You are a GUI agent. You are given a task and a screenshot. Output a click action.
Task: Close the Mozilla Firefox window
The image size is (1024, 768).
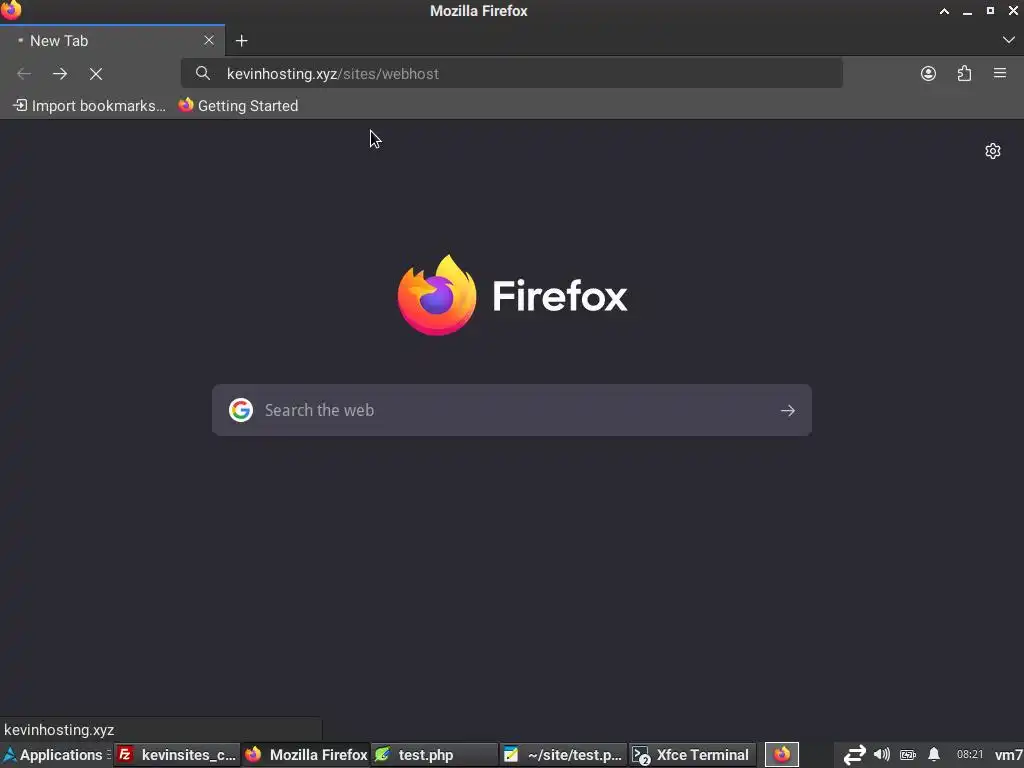click(1013, 11)
